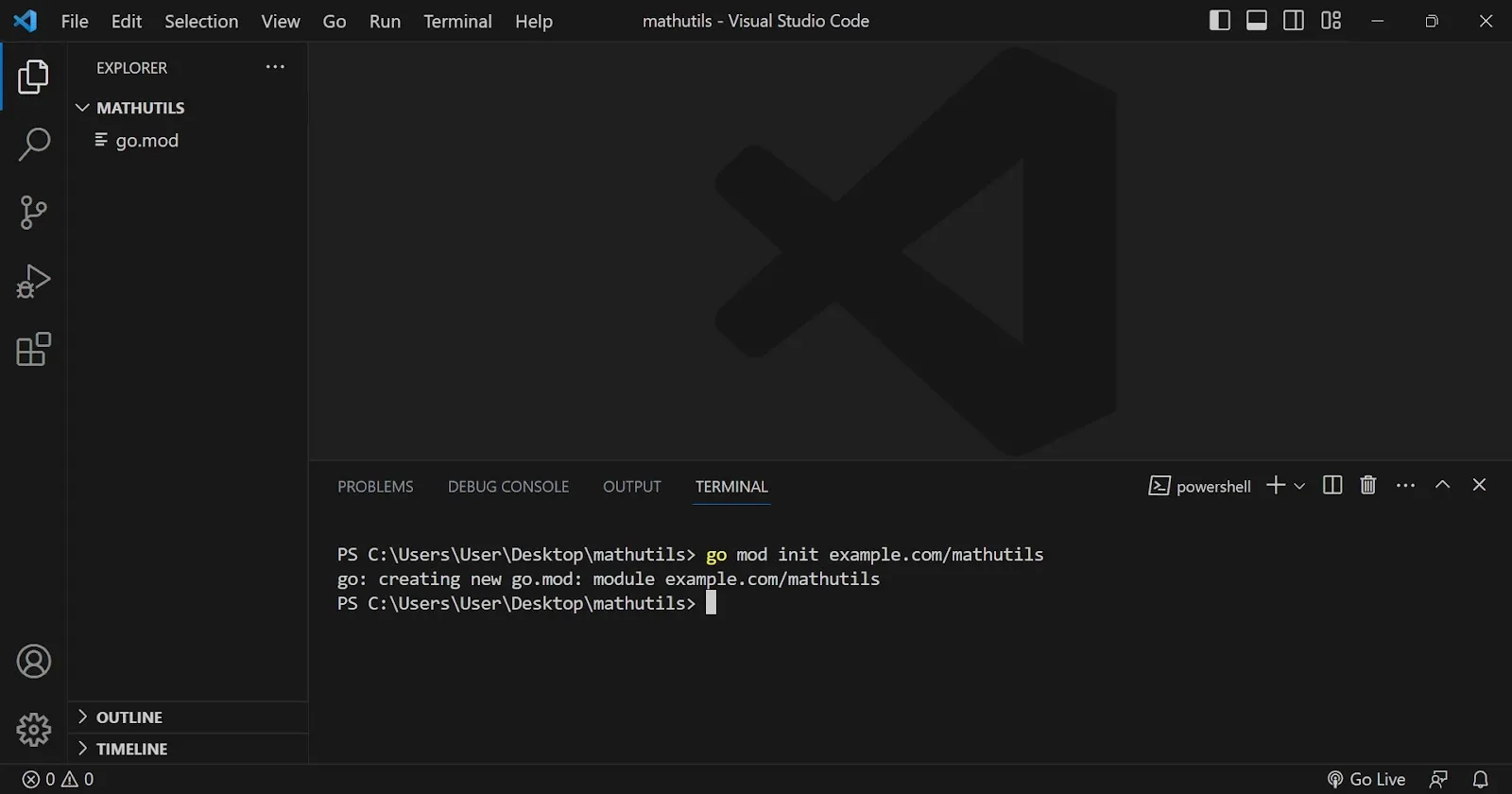The width and height of the screenshot is (1512, 794).
Task: Open the Edit menu
Action: point(127,21)
